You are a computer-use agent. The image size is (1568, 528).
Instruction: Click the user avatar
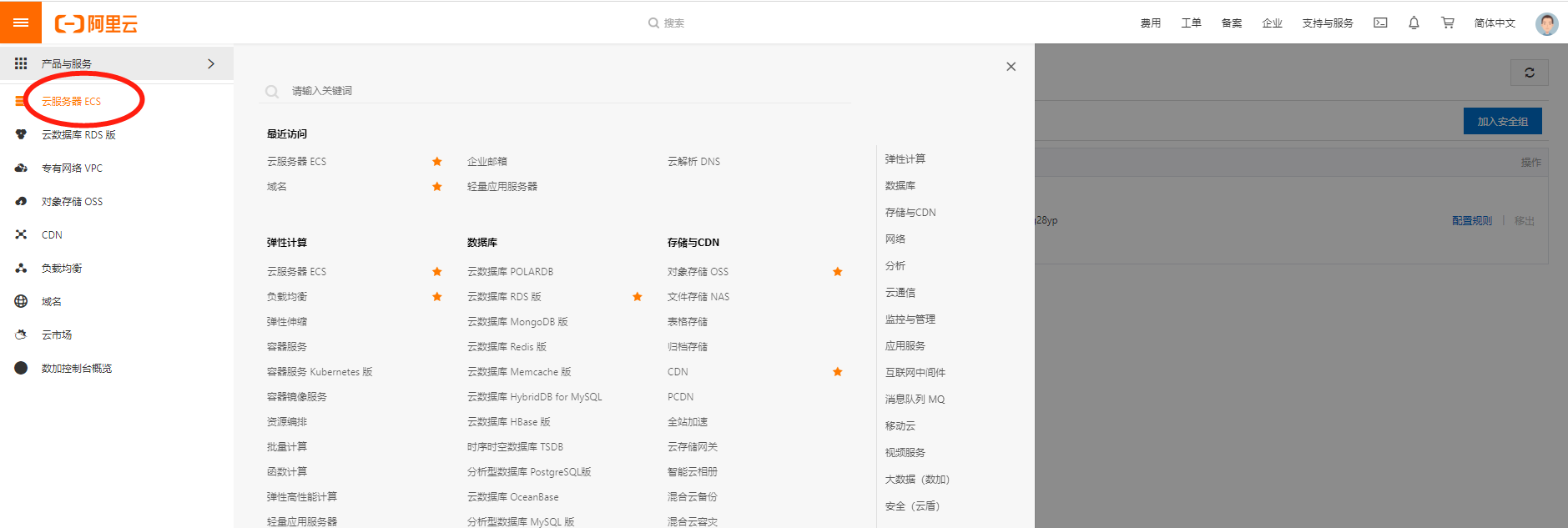pos(1546,23)
